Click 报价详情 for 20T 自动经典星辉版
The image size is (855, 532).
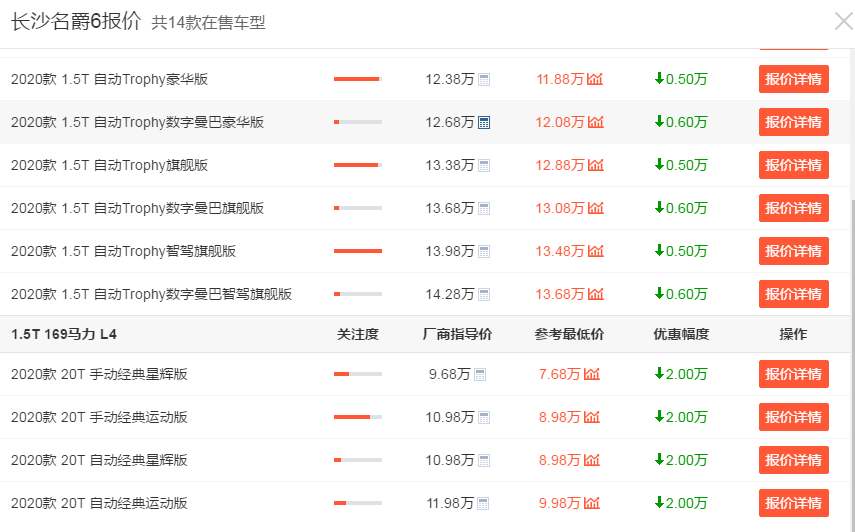[x=793, y=461]
